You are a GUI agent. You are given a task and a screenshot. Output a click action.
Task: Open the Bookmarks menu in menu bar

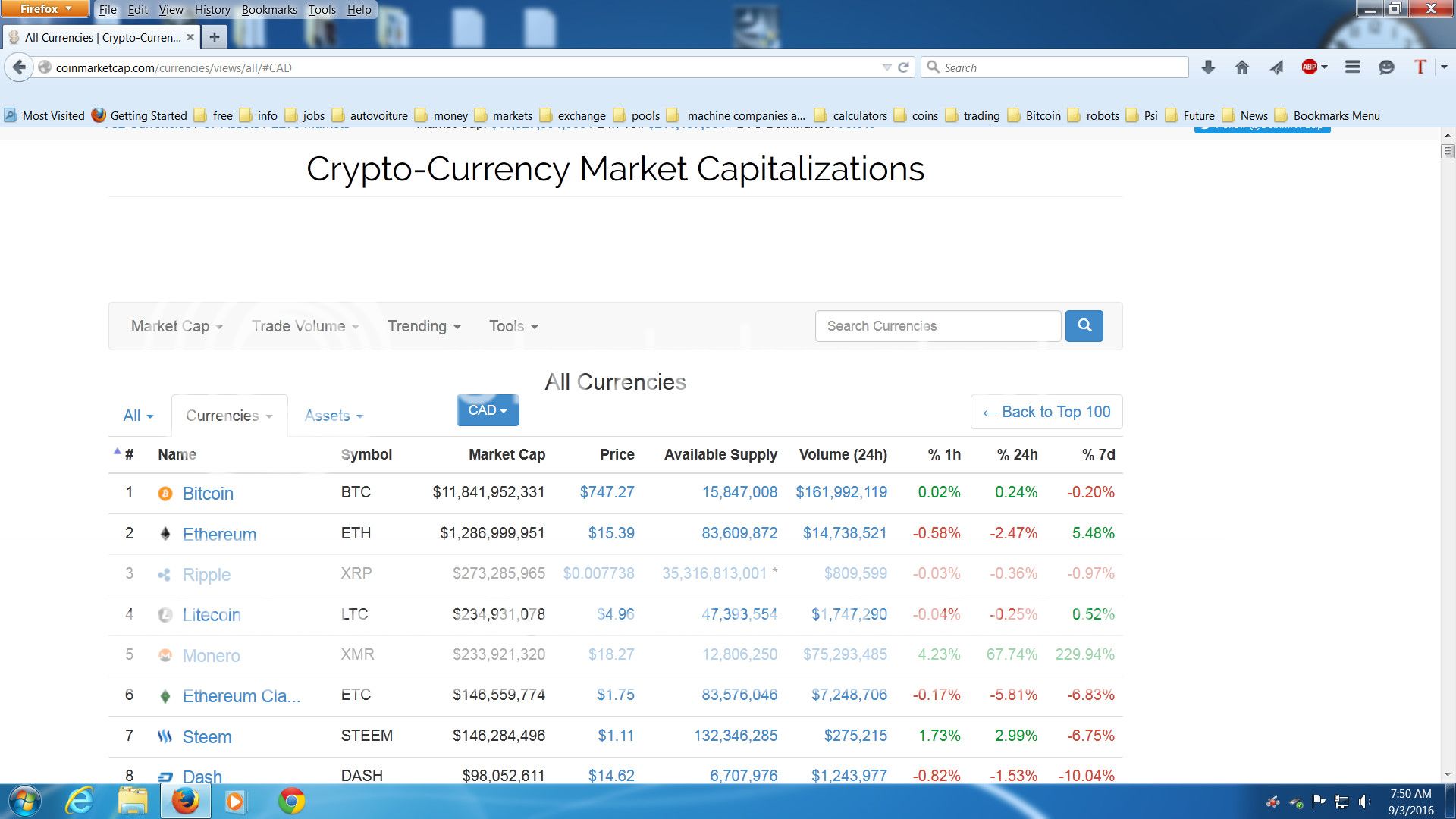(x=269, y=10)
